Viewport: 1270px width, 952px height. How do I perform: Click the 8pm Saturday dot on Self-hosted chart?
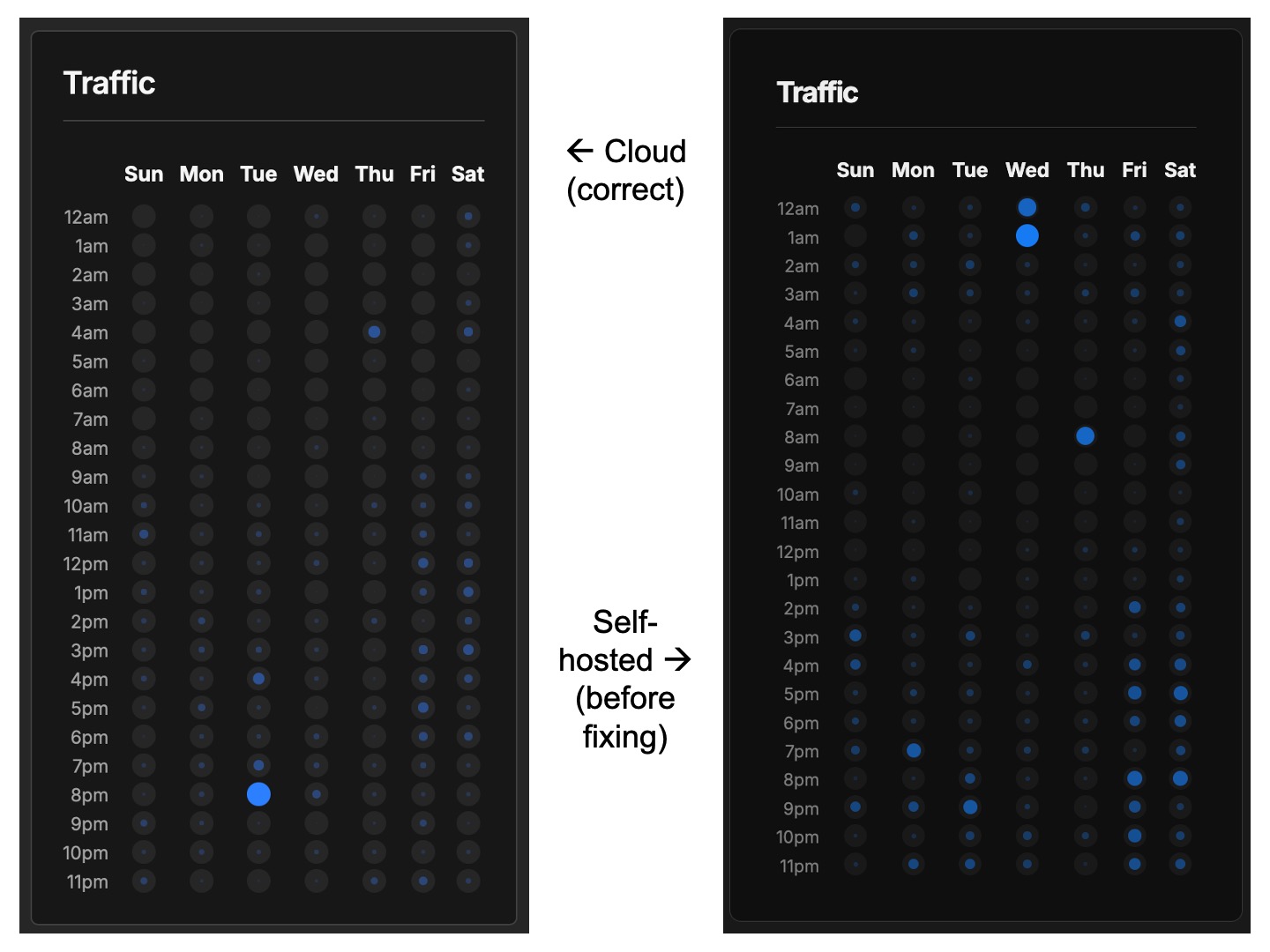click(1180, 778)
